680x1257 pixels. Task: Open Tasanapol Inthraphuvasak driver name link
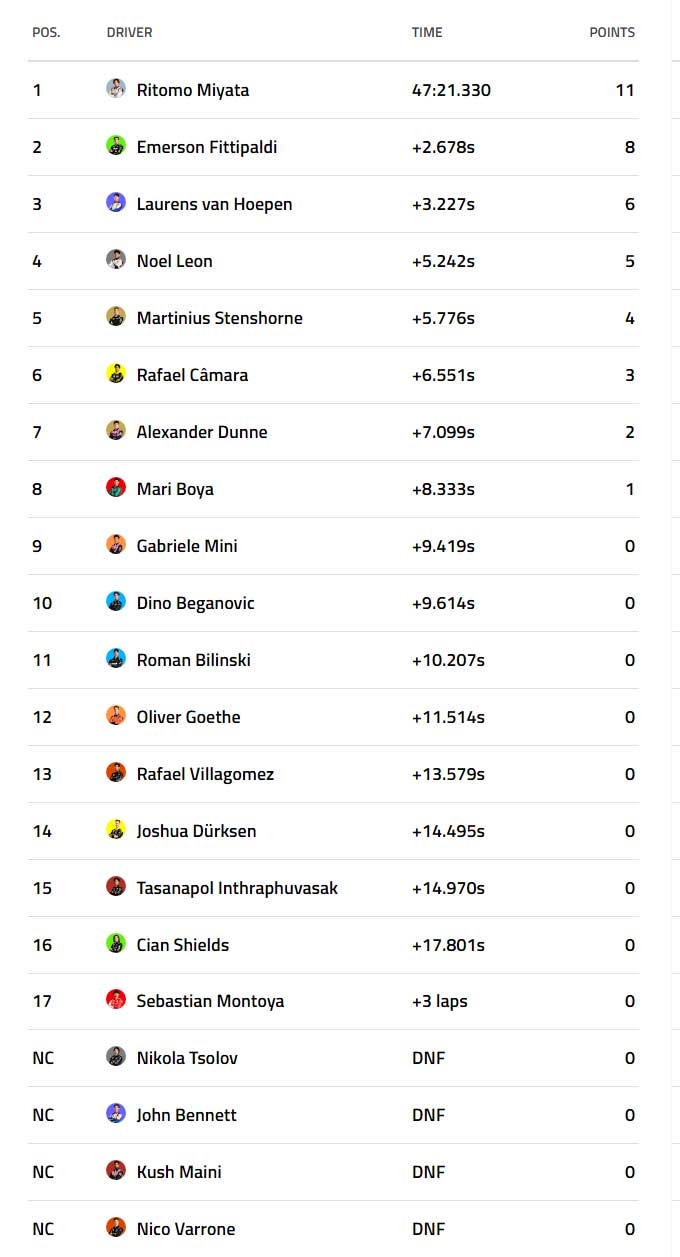coord(237,888)
